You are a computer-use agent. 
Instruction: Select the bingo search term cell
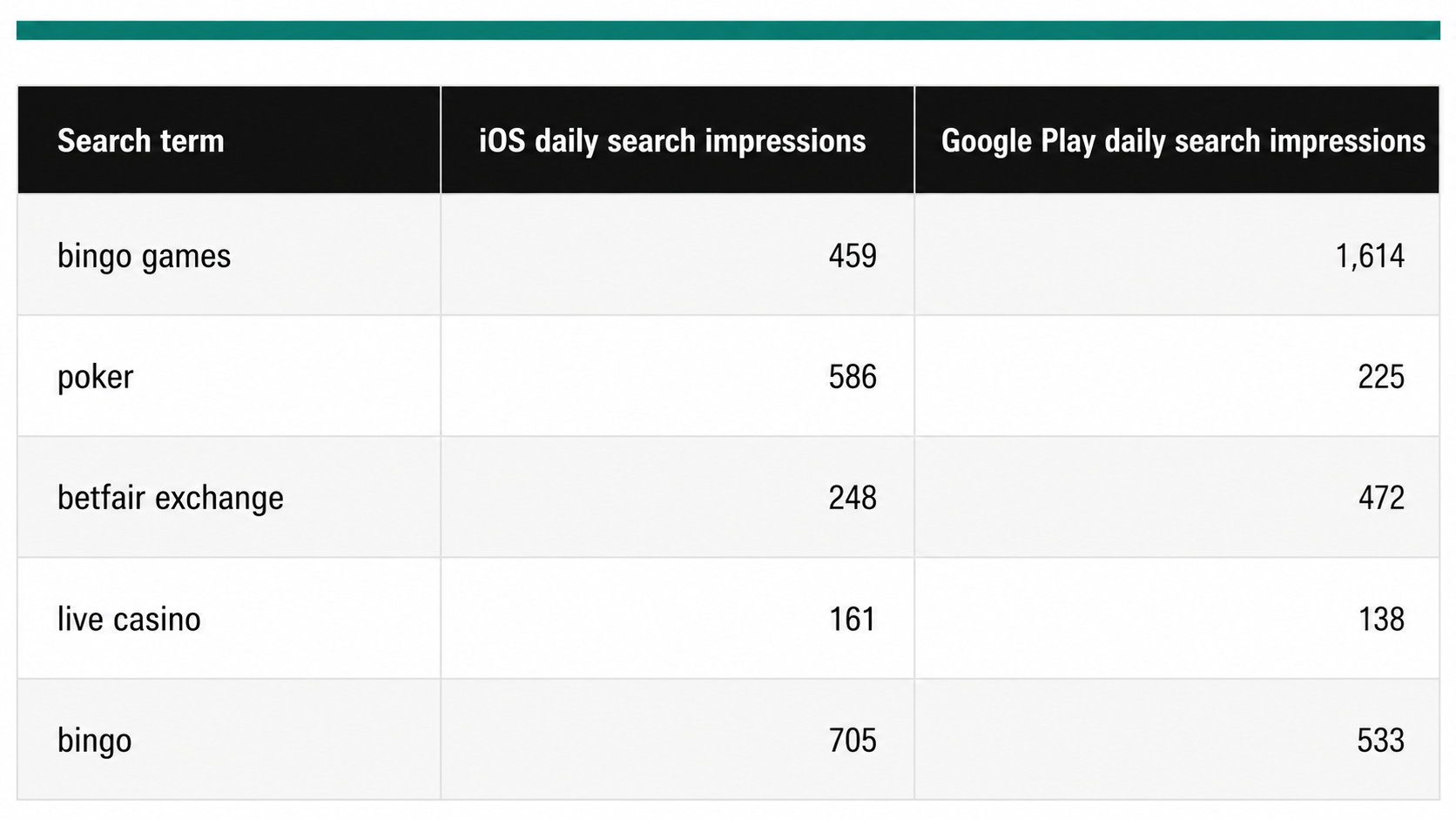[x=94, y=741]
